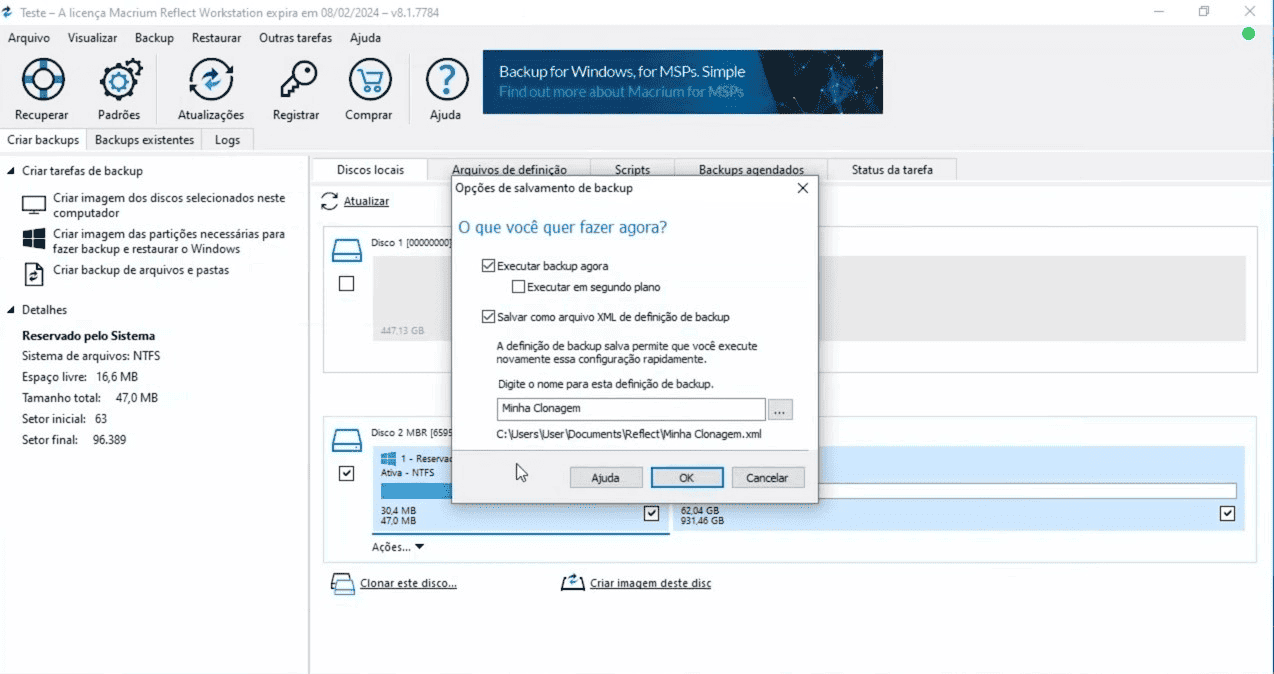Tick the Disco 1 selection checkbox

point(346,284)
